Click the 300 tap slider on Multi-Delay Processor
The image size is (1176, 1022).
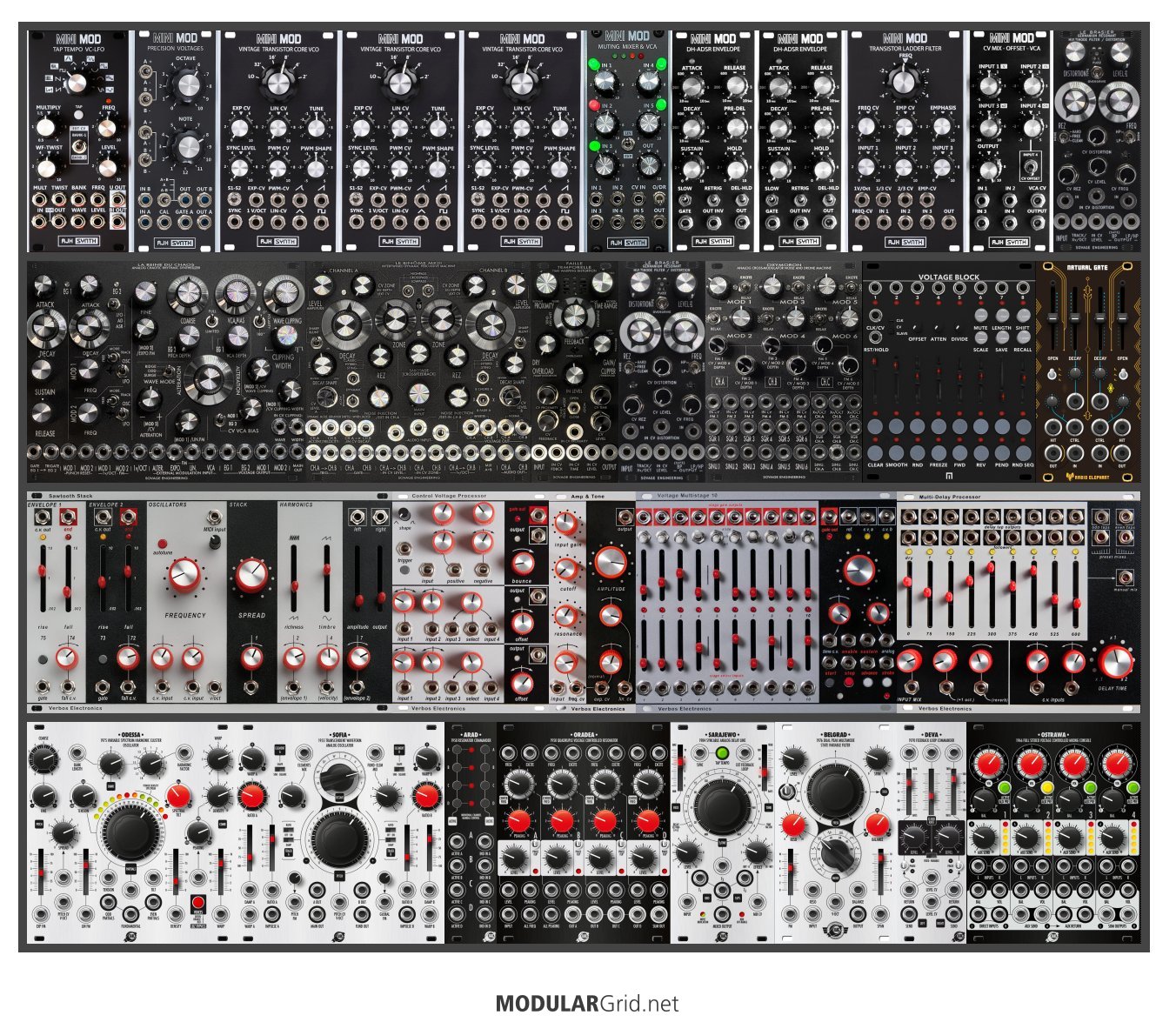992,594
